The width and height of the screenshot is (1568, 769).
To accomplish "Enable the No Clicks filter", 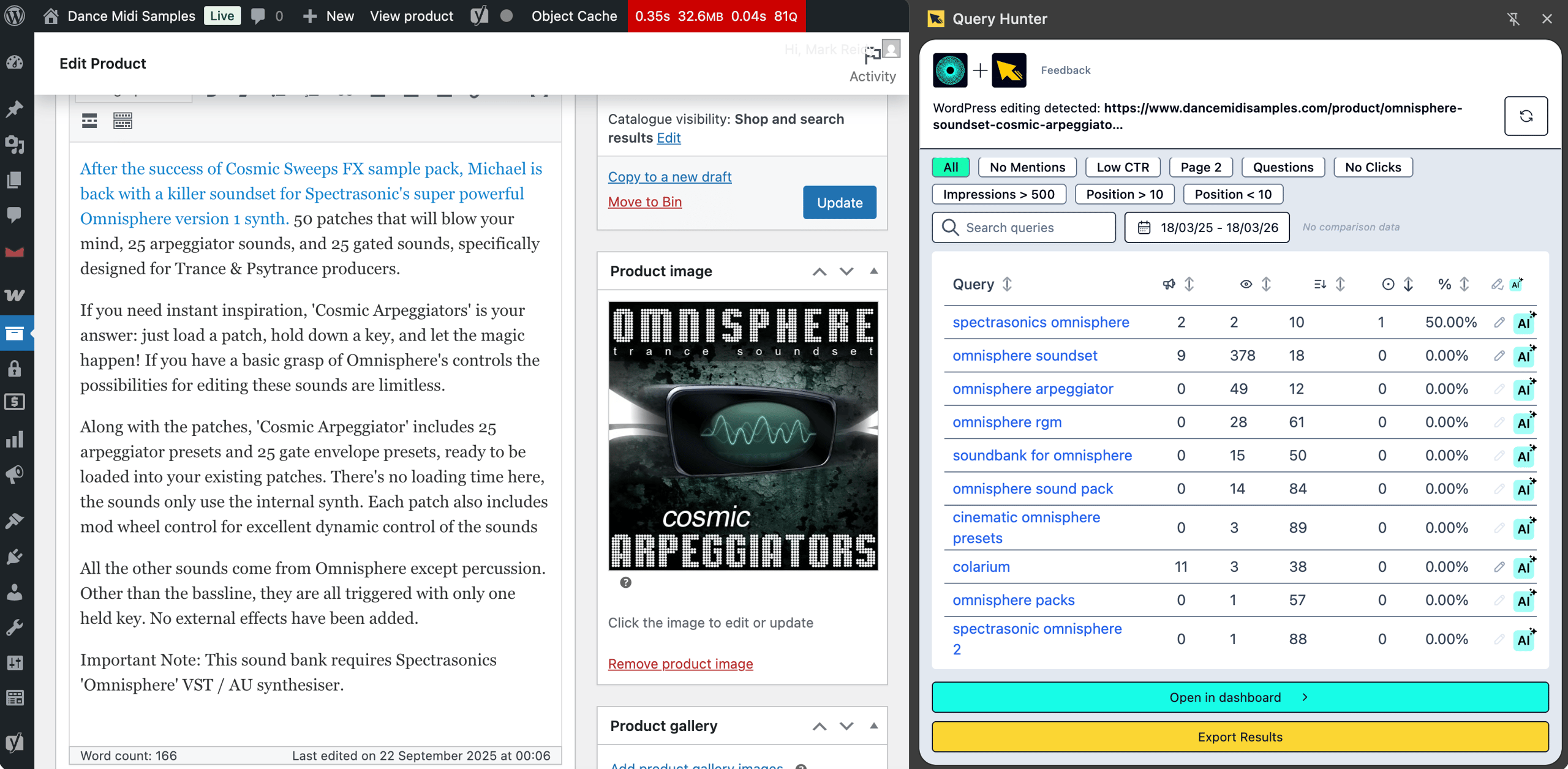I will click(x=1373, y=167).
